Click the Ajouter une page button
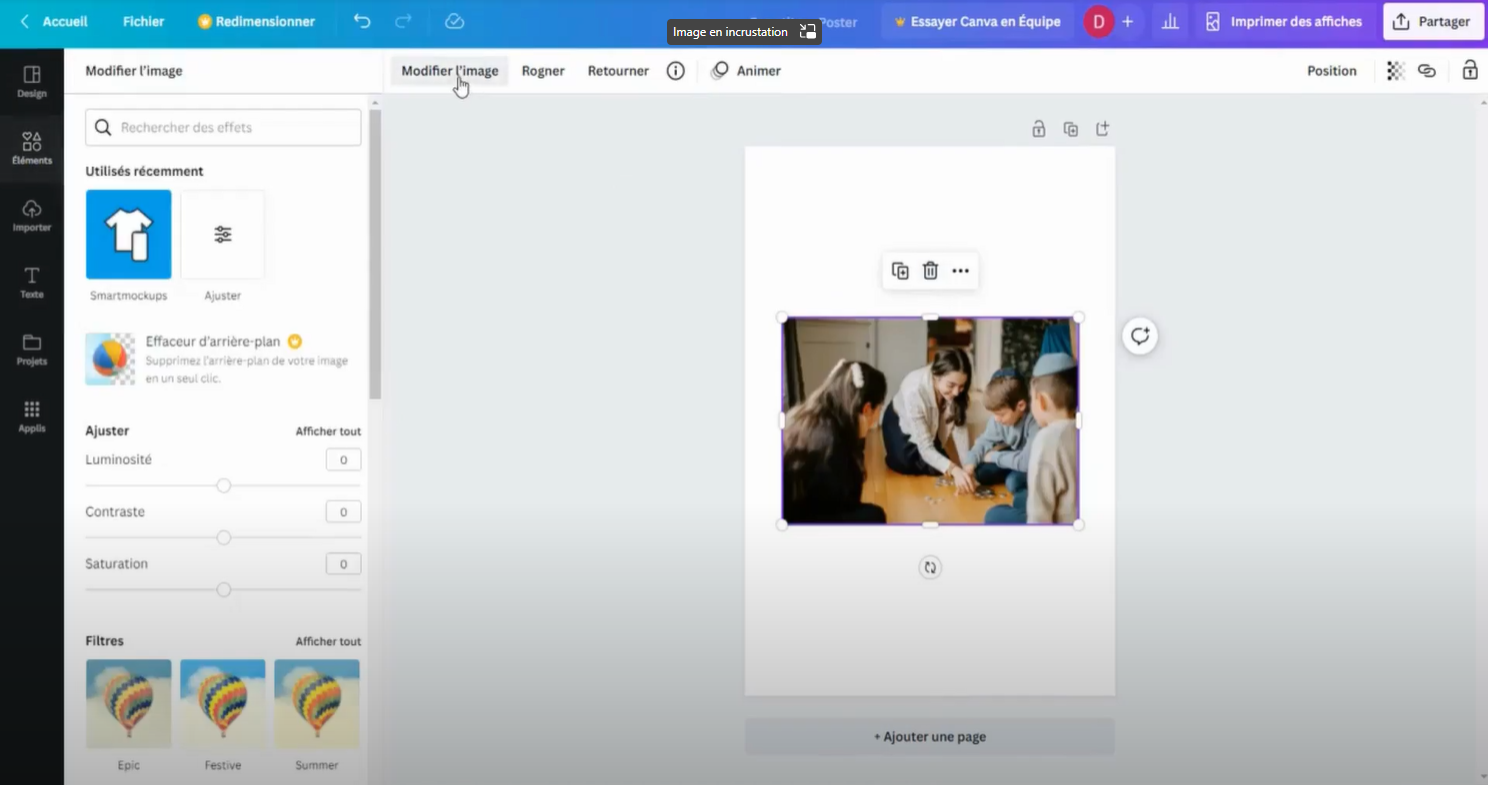 click(929, 737)
